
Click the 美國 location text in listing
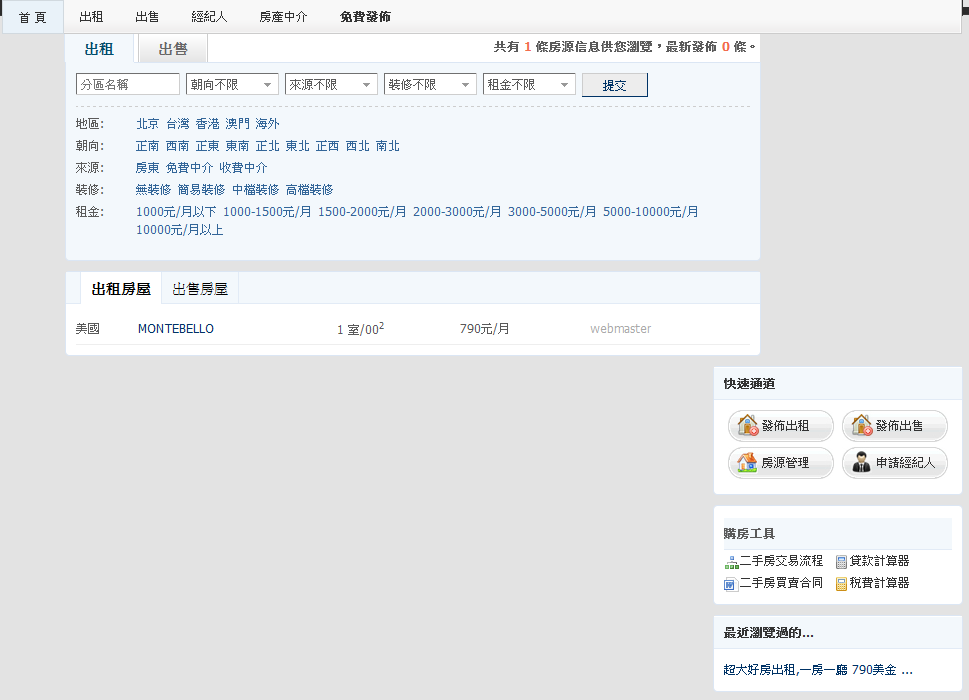[x=88, y=329]
